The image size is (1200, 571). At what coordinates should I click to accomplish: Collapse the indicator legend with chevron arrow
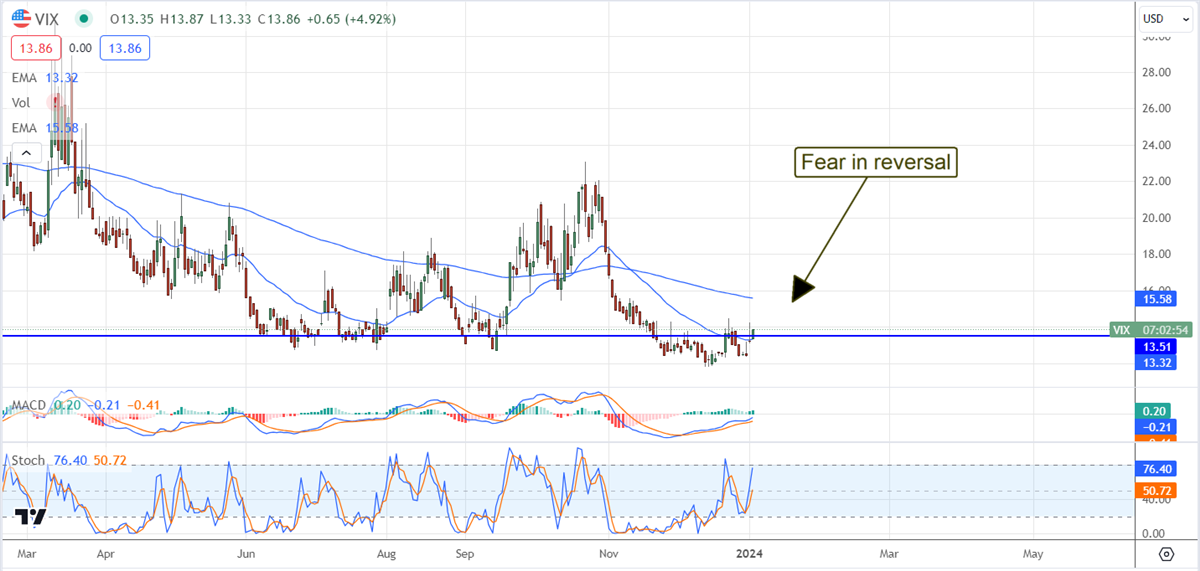[x=26, y=152]
